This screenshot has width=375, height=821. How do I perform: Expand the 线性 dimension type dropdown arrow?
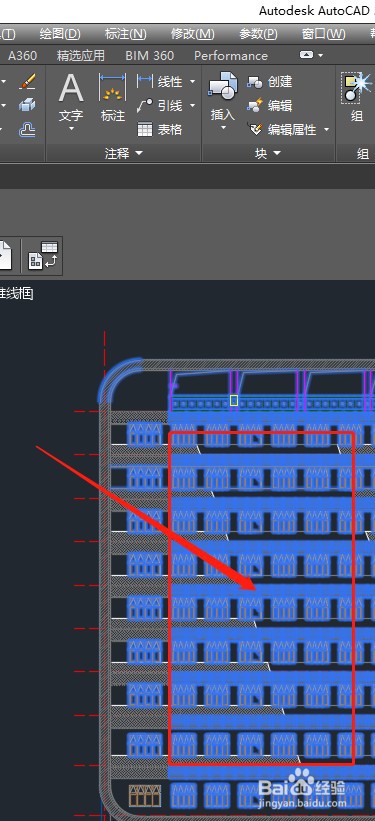[192, 82]
